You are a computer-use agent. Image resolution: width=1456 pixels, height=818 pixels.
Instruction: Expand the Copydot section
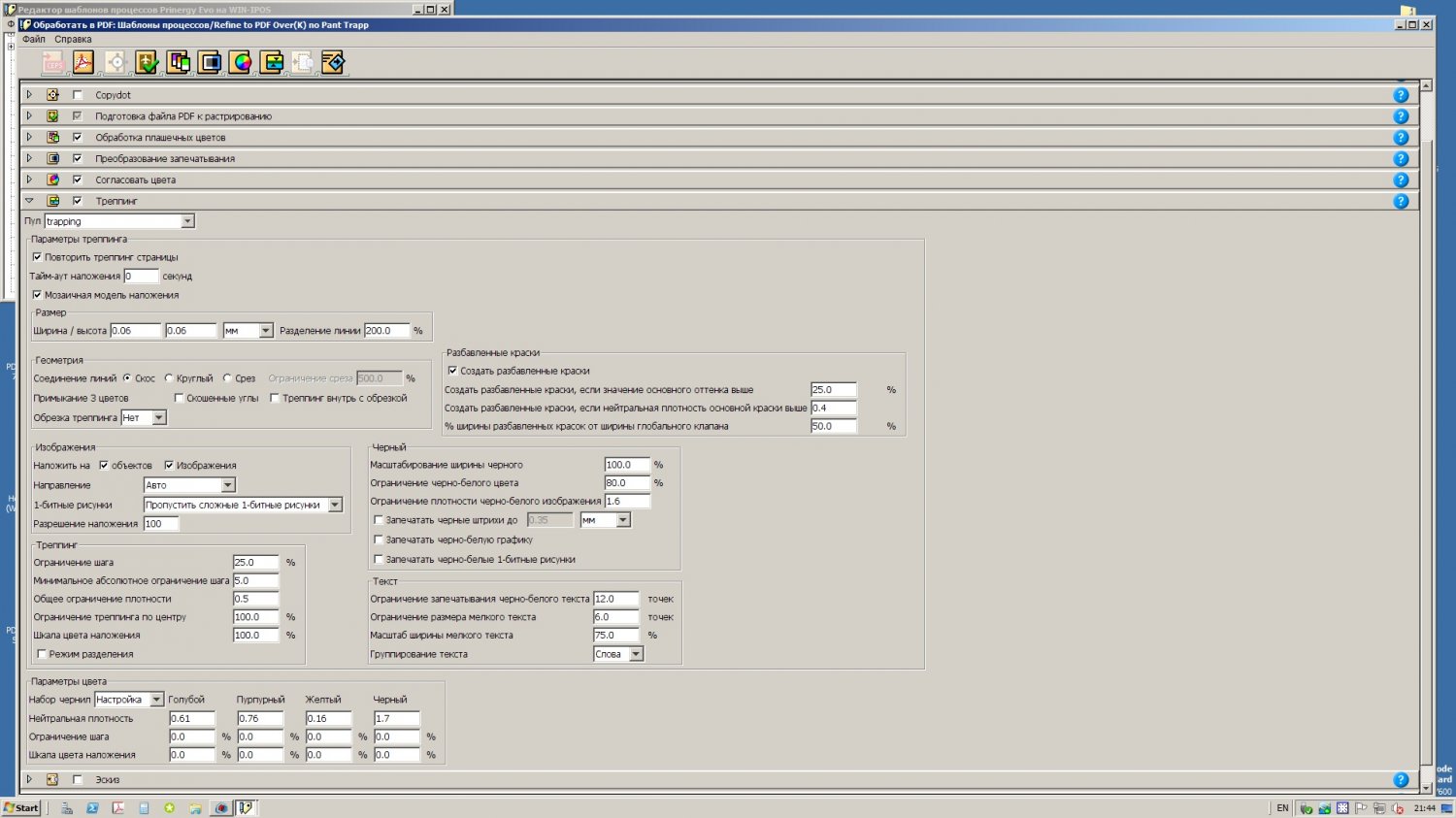(x=29, y=95)
